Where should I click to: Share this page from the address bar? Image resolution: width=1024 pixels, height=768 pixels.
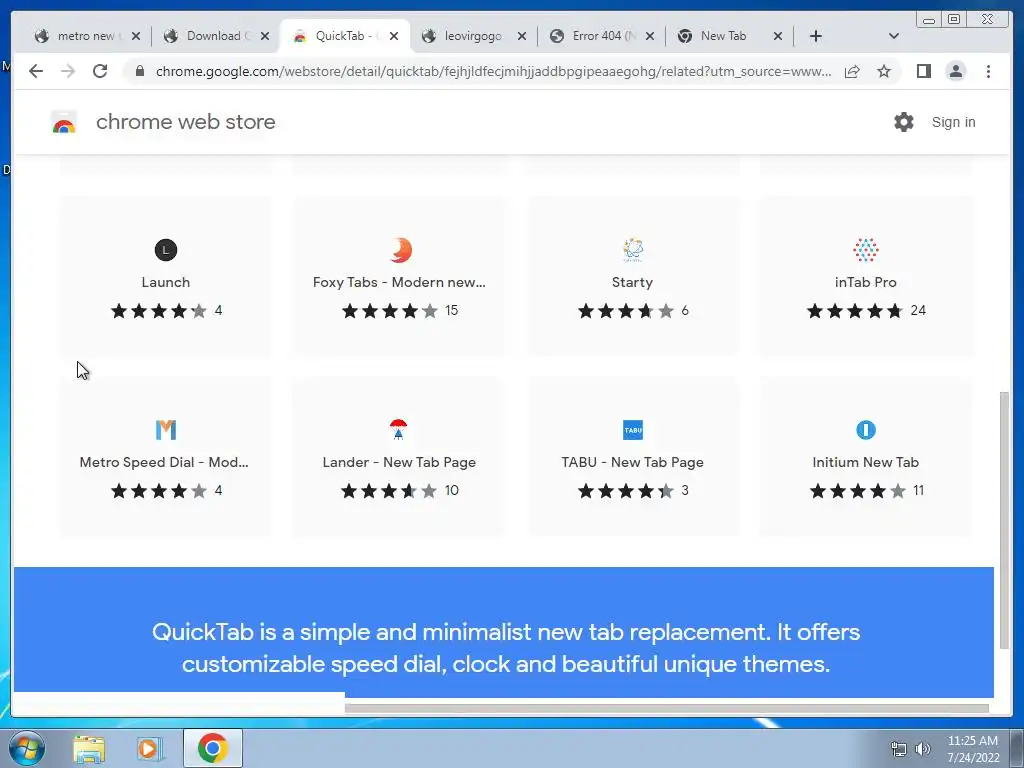[x=852, y=71]
